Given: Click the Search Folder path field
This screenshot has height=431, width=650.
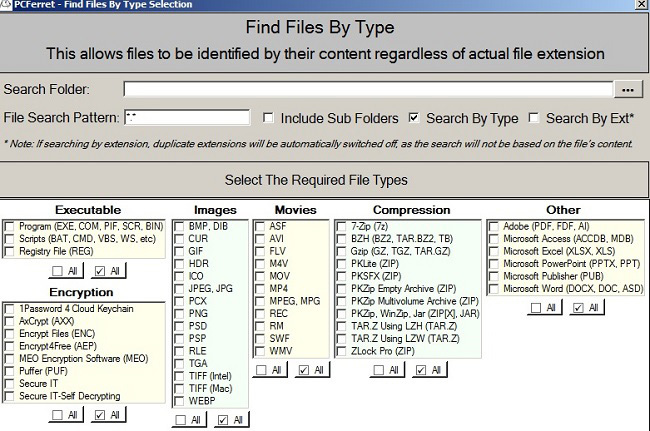Looking at the screenshot, I should click(368, 90).
